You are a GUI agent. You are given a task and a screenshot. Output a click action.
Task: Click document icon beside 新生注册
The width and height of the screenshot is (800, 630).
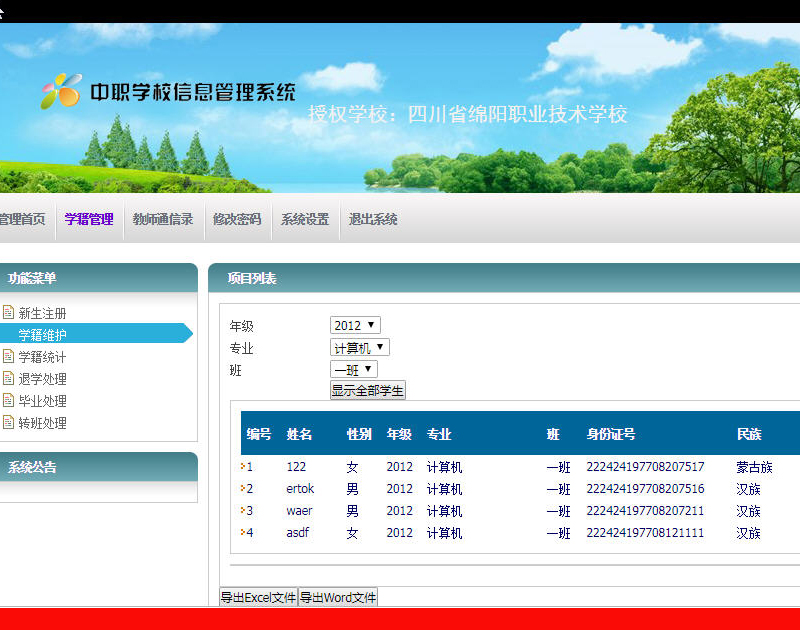[9, 313]
